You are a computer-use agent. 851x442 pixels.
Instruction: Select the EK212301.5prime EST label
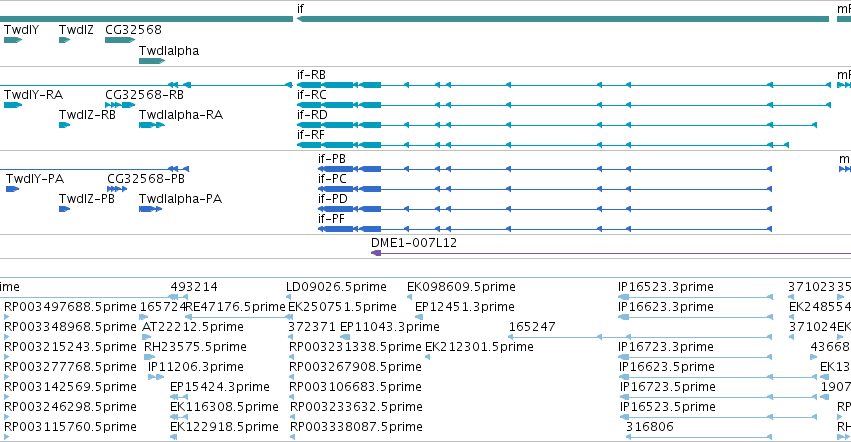pyautogui.click(x=479, y=347)
